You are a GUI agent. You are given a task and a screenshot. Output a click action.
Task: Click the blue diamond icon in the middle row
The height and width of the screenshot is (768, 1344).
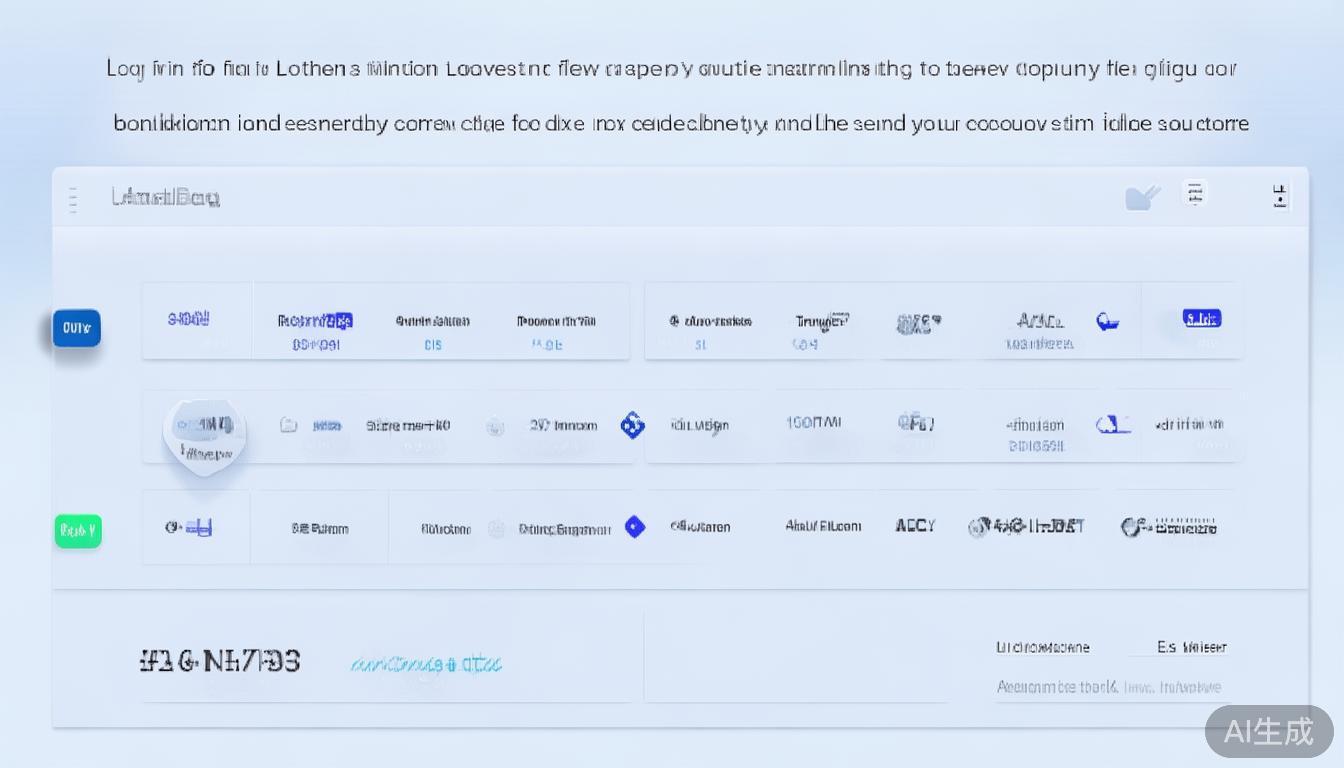(x=632, y=425)
